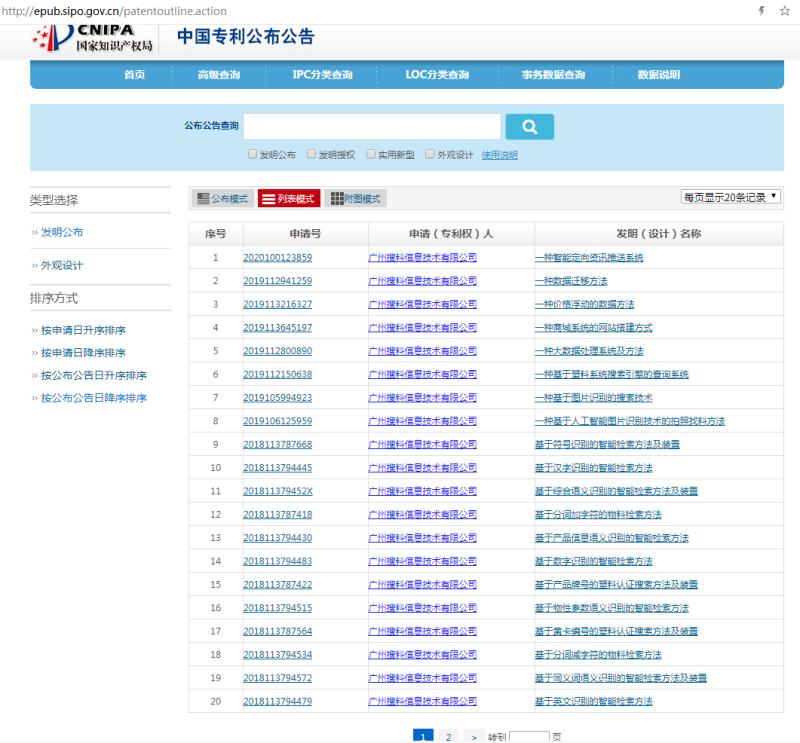
Task: Click the lightning bolt icon in address bar
Action: pos(763,10)
